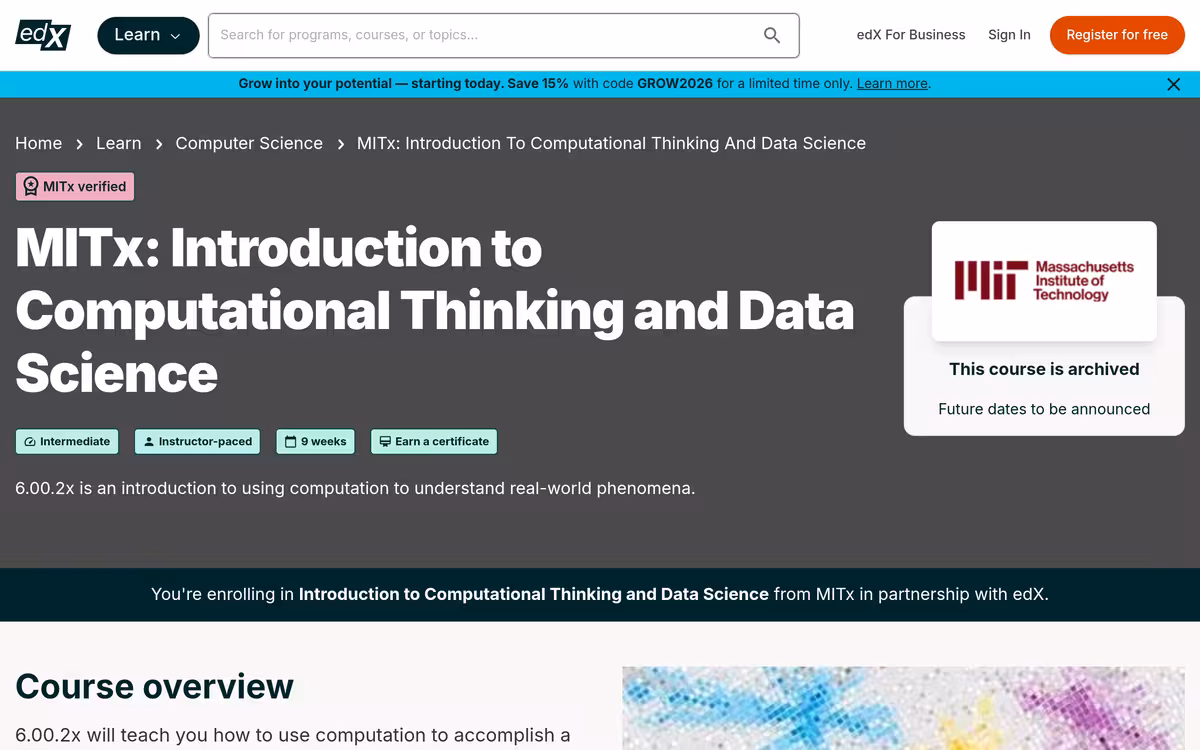Click the Intermediate level tag
Viewport: 1200px width, 750px height.
click(67, 442)
